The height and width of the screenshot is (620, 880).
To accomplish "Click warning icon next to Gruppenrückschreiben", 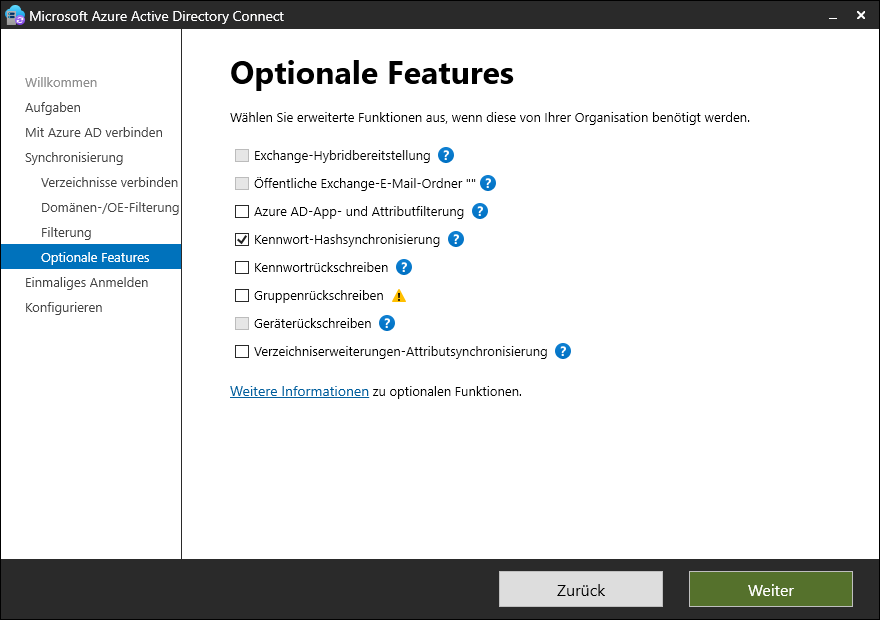I will click(399, 296).
